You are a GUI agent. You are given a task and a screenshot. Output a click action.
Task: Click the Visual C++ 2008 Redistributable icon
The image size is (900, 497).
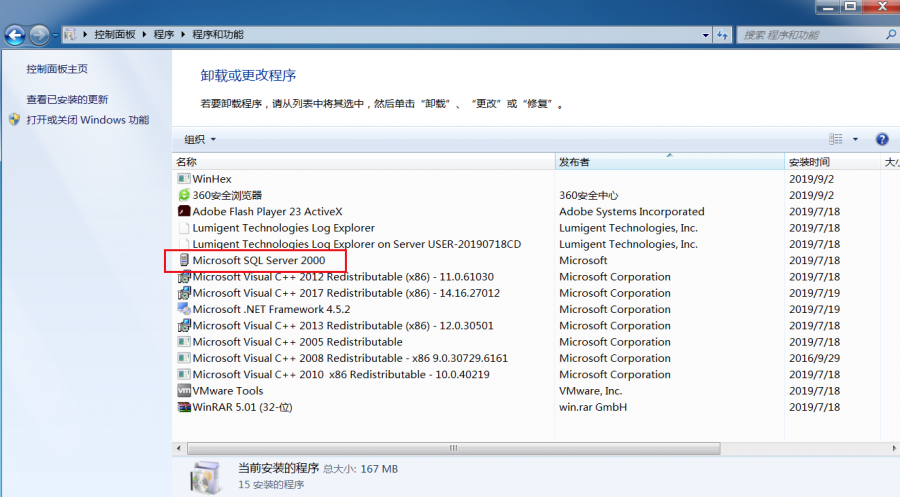[x=184, y=358]
